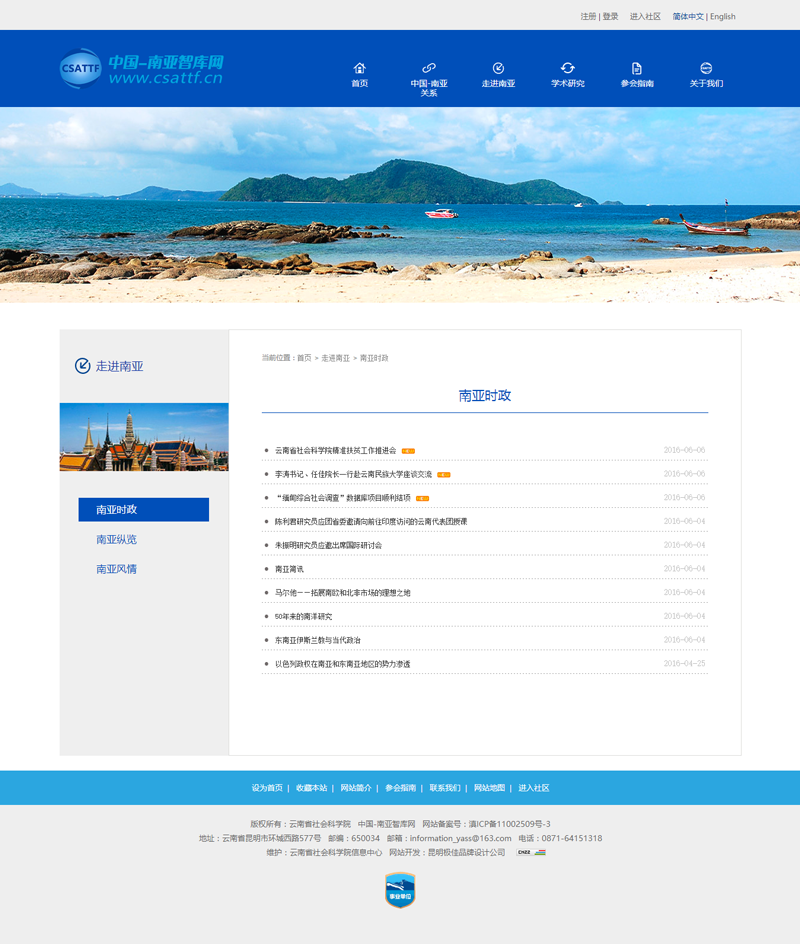Click the document icon for 参会指南 in the navigation bar
This screenshot has width=800, height=944.
637,68
